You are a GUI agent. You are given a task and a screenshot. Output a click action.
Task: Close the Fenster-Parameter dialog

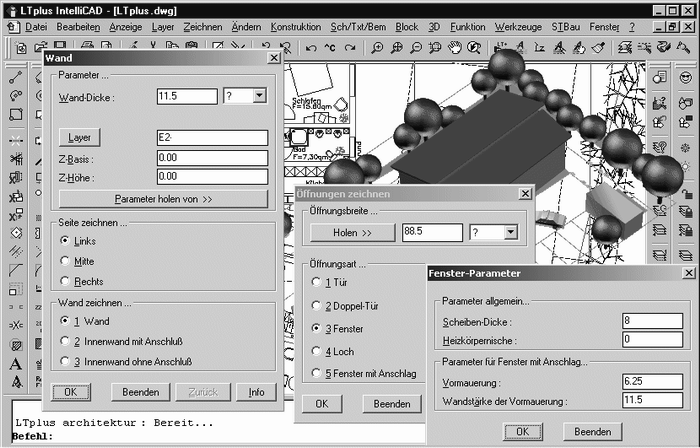point(689,273)
